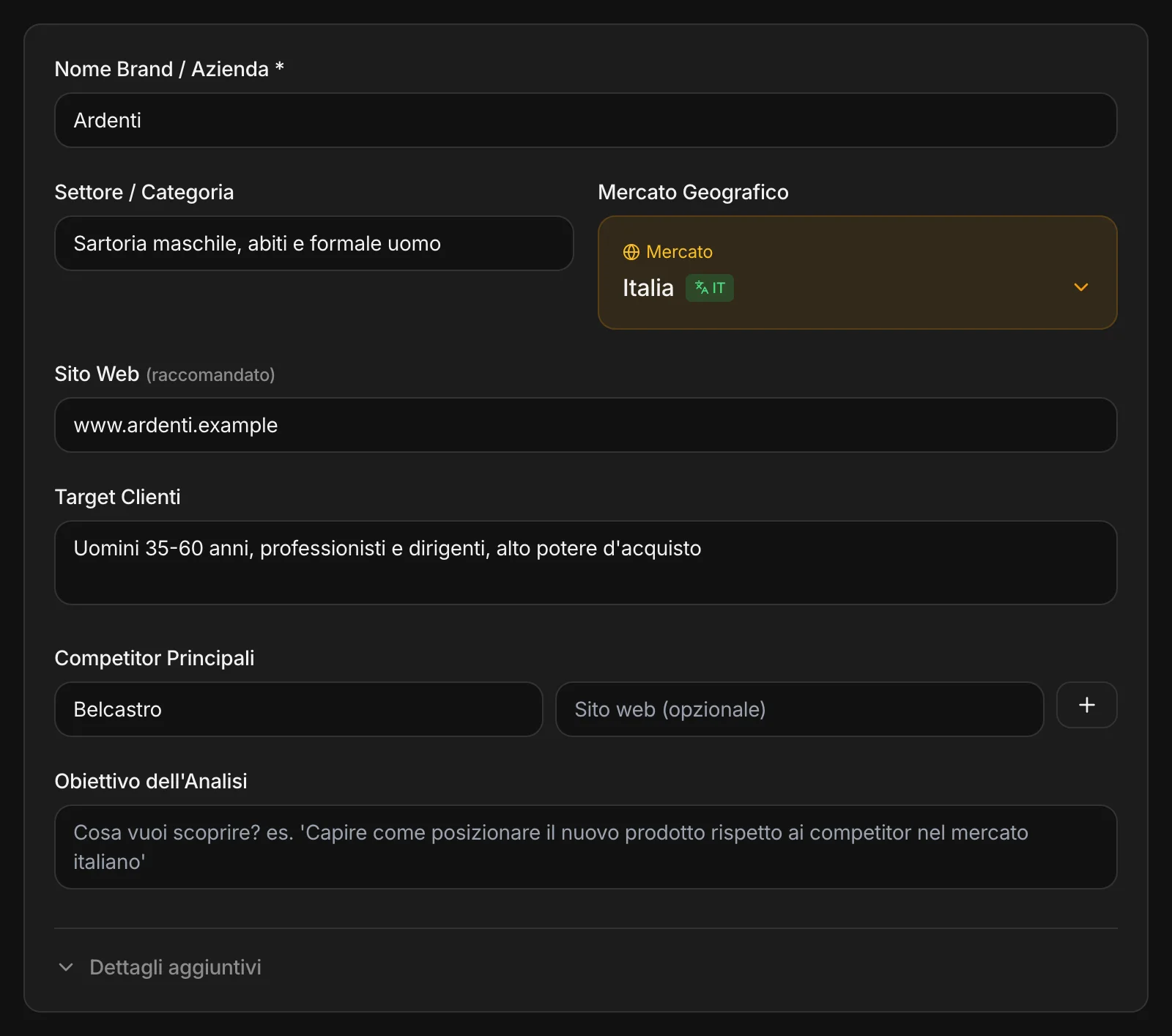This screenshot has height=1036, width=1172.
Task: Click the Nome Brand / Azienda label
Action: (x=169, y=69)
